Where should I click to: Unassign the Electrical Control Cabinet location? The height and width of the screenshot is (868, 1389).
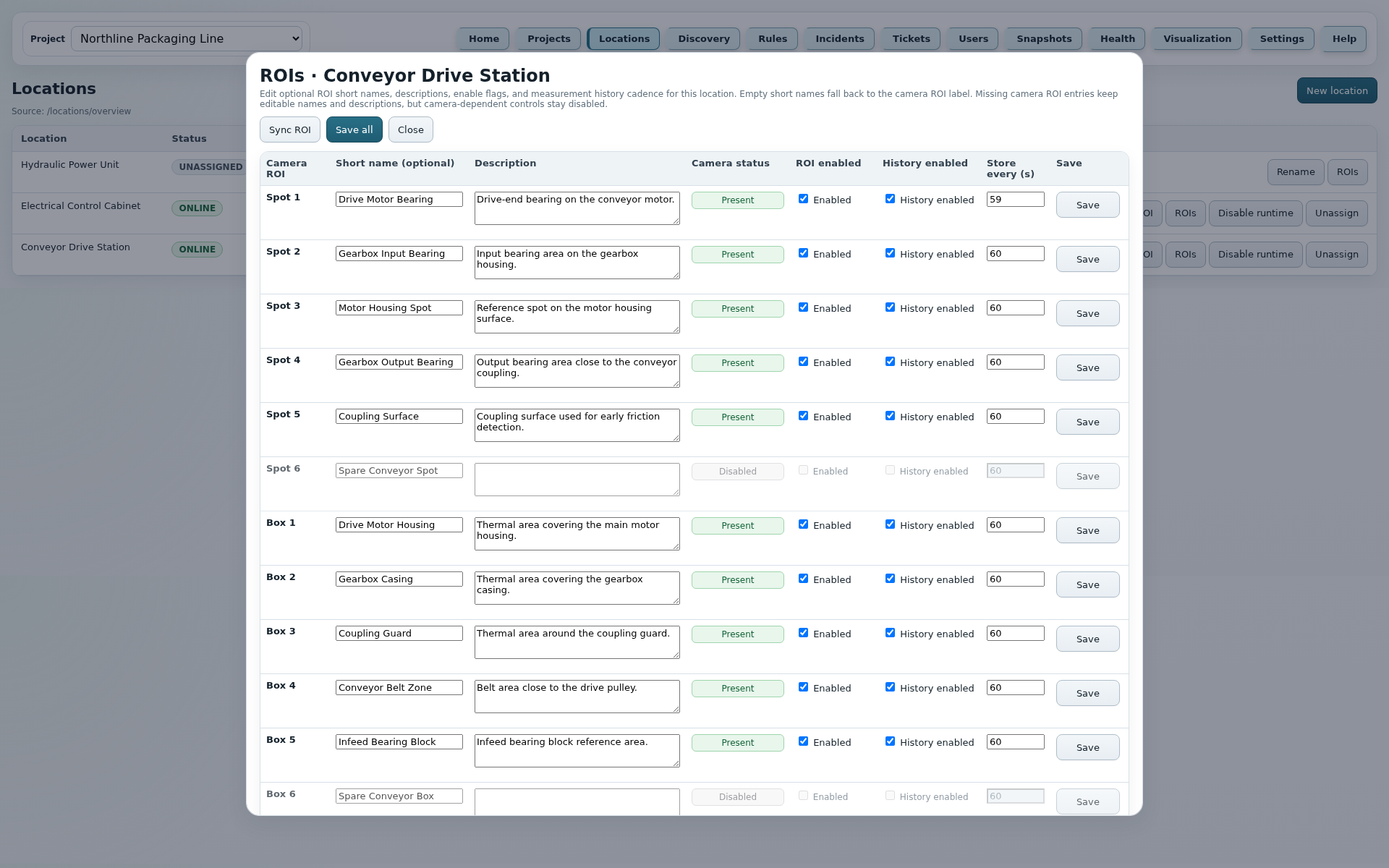pyautogui.click(x=1336, y=213)
